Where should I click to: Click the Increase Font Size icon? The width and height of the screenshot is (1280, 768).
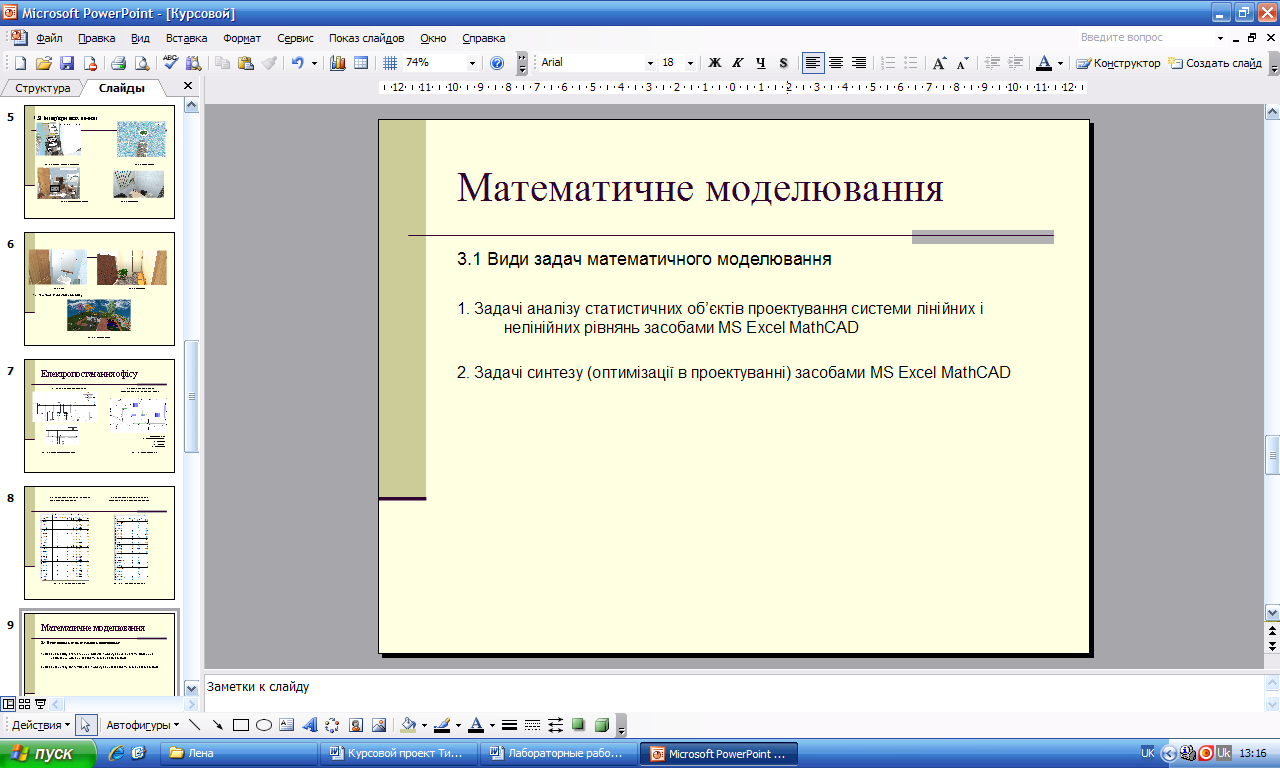click(939, 63)
